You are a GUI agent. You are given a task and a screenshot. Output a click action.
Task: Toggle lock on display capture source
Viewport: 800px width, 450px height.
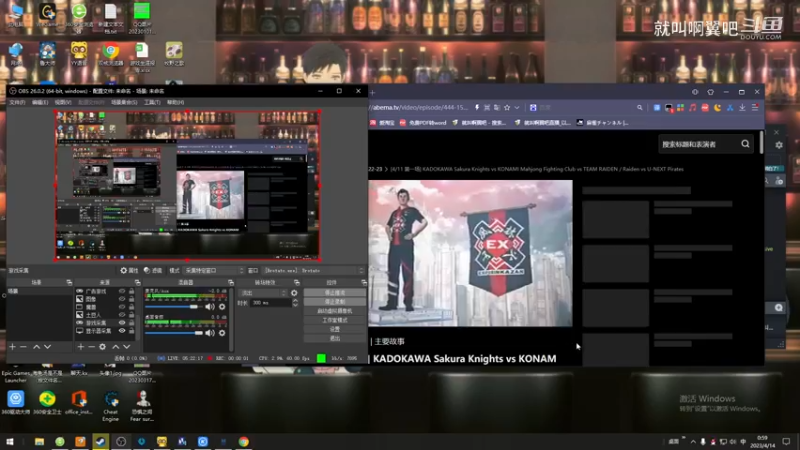tap(132, 331)
